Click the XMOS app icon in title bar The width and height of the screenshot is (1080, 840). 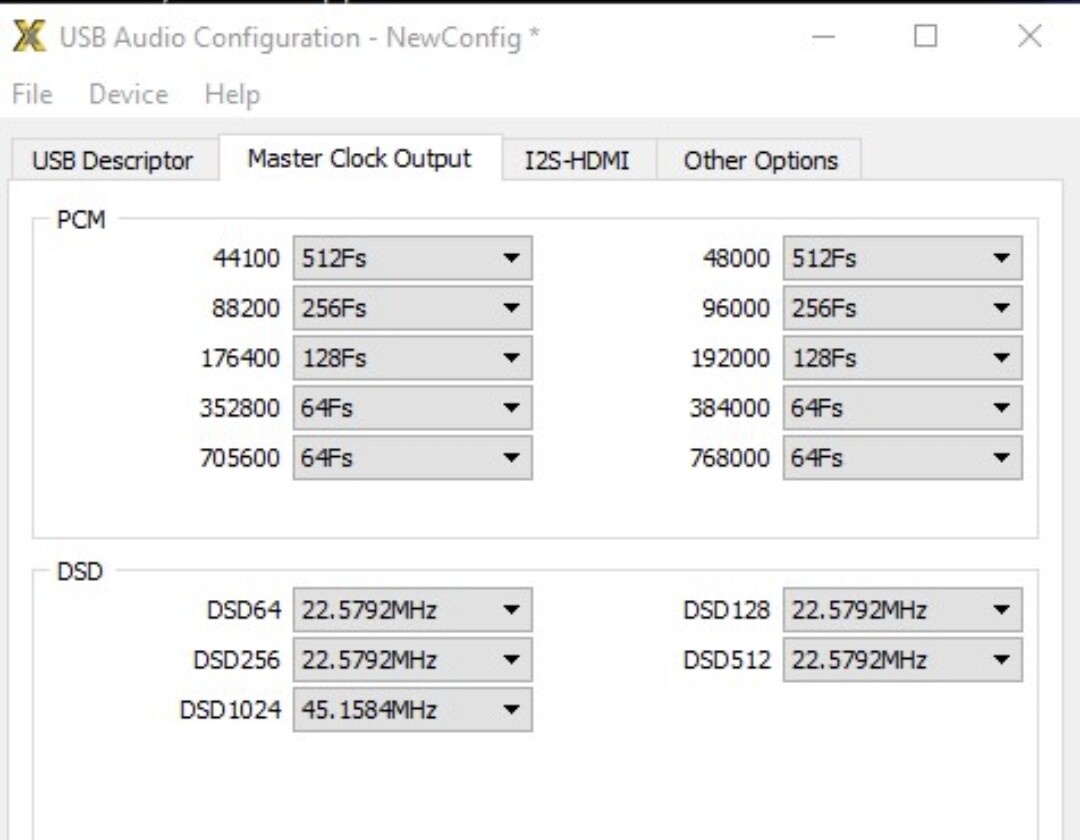point(28,38)
